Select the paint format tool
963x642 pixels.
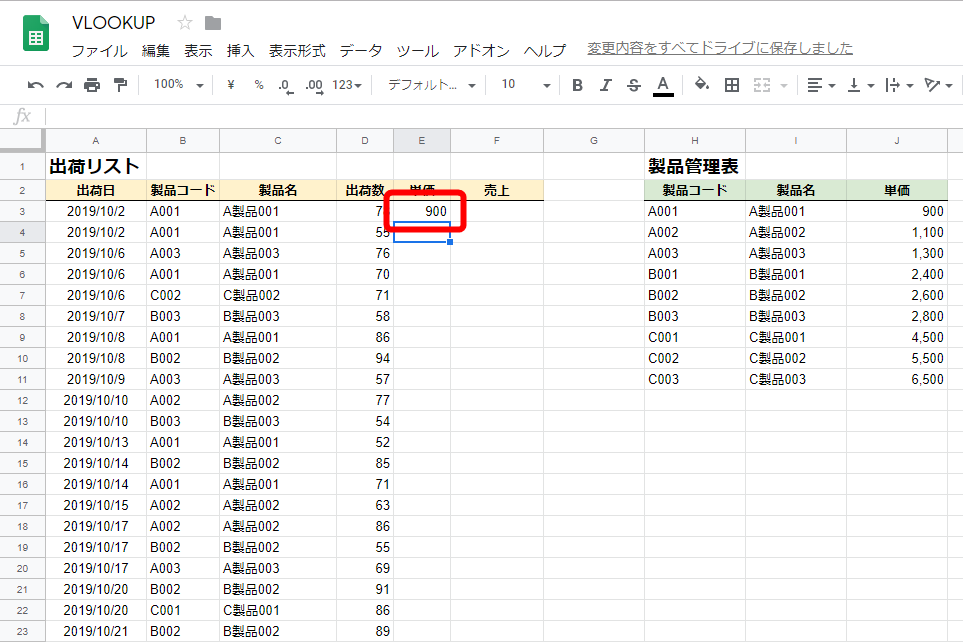117,85
